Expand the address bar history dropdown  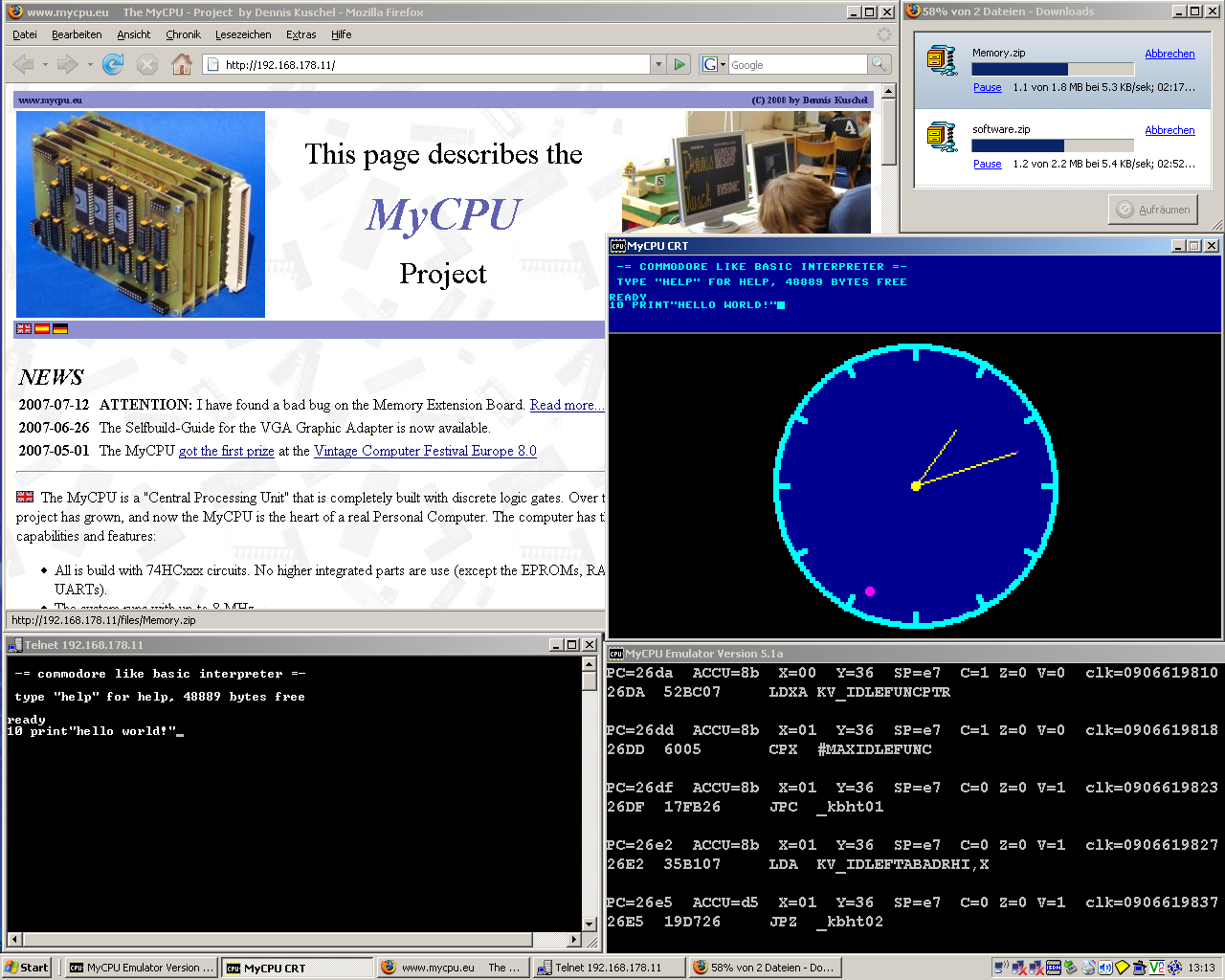(x=657, y=65)
